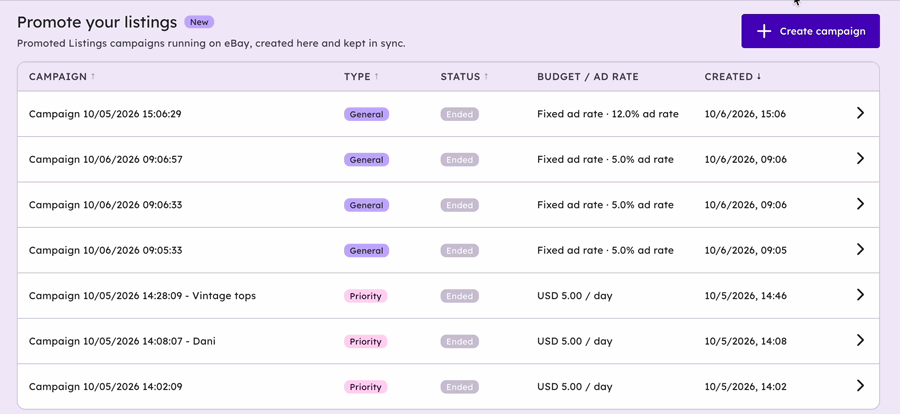The image size is (900, 414).
Task: Click the BUDGET / AD RATE column header
Action: tap(588, 76)
